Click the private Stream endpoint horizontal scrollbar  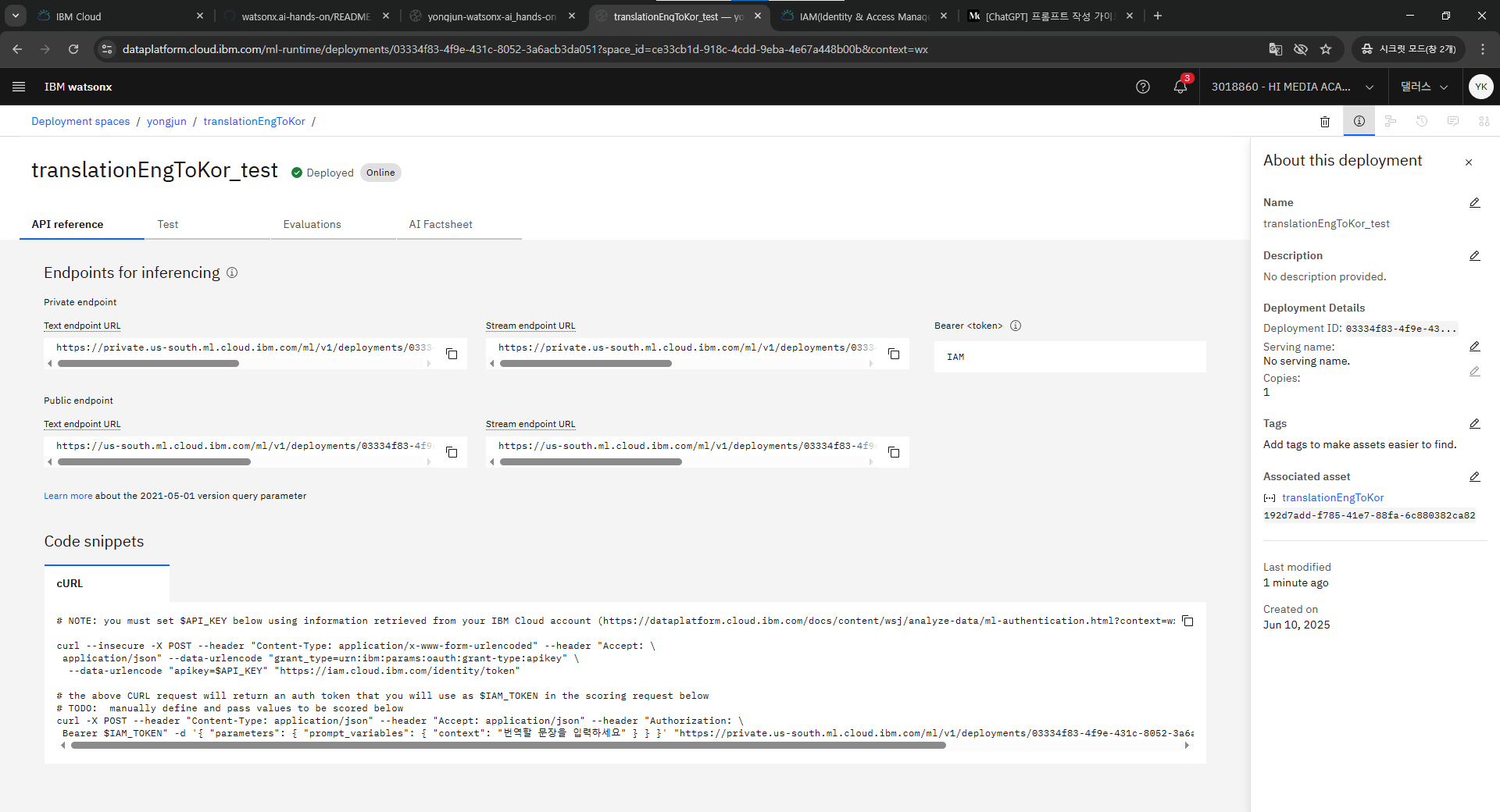(586, 363)
